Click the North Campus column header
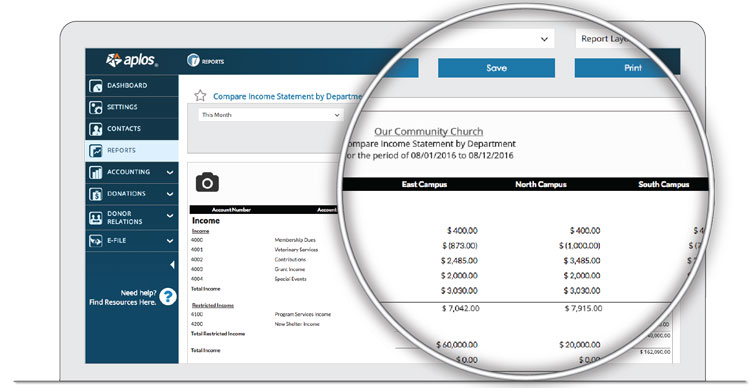 (541, 184)
